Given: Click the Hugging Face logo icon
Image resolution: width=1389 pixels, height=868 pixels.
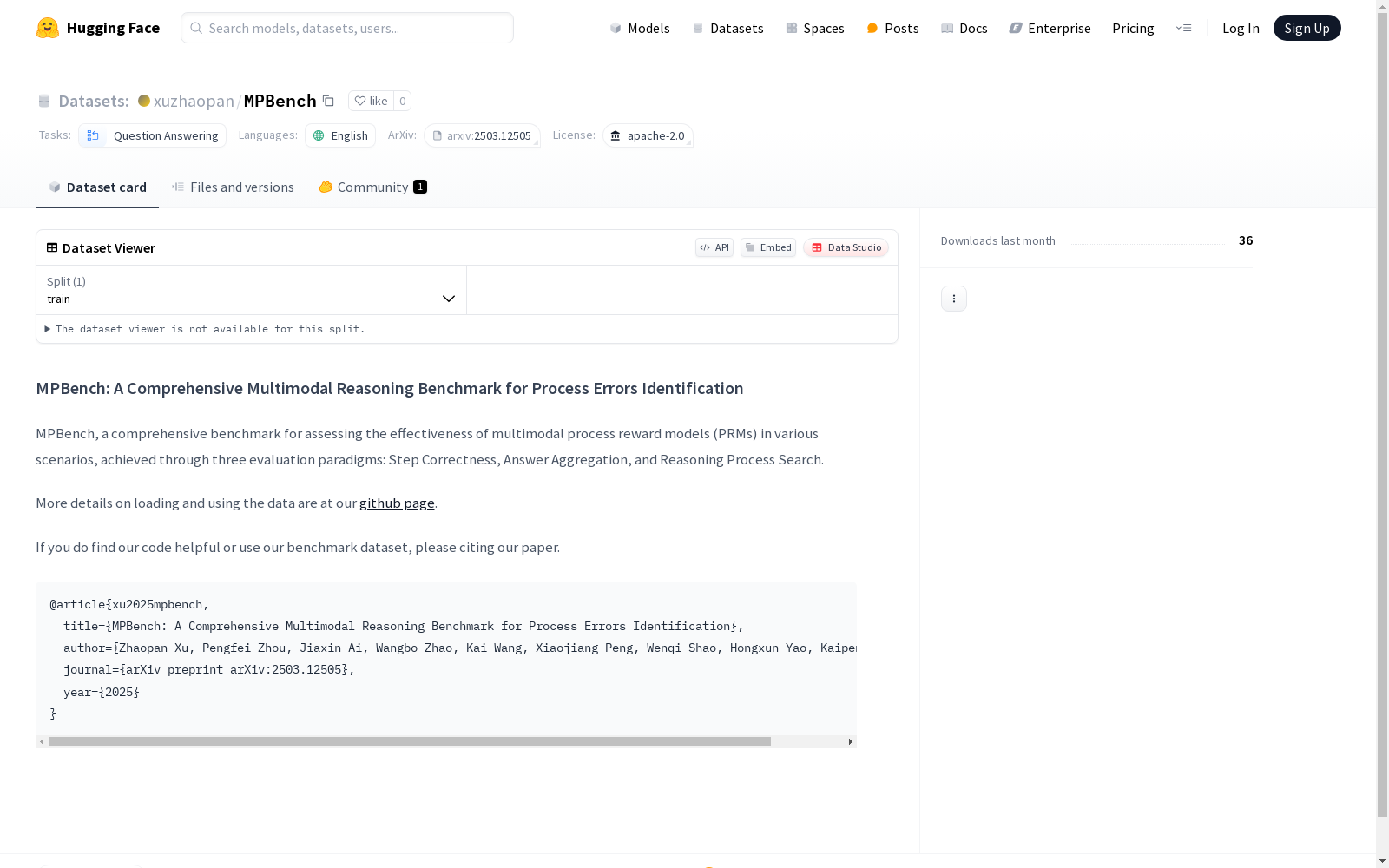Looking at the screenshot, I should tap(48, 28).
